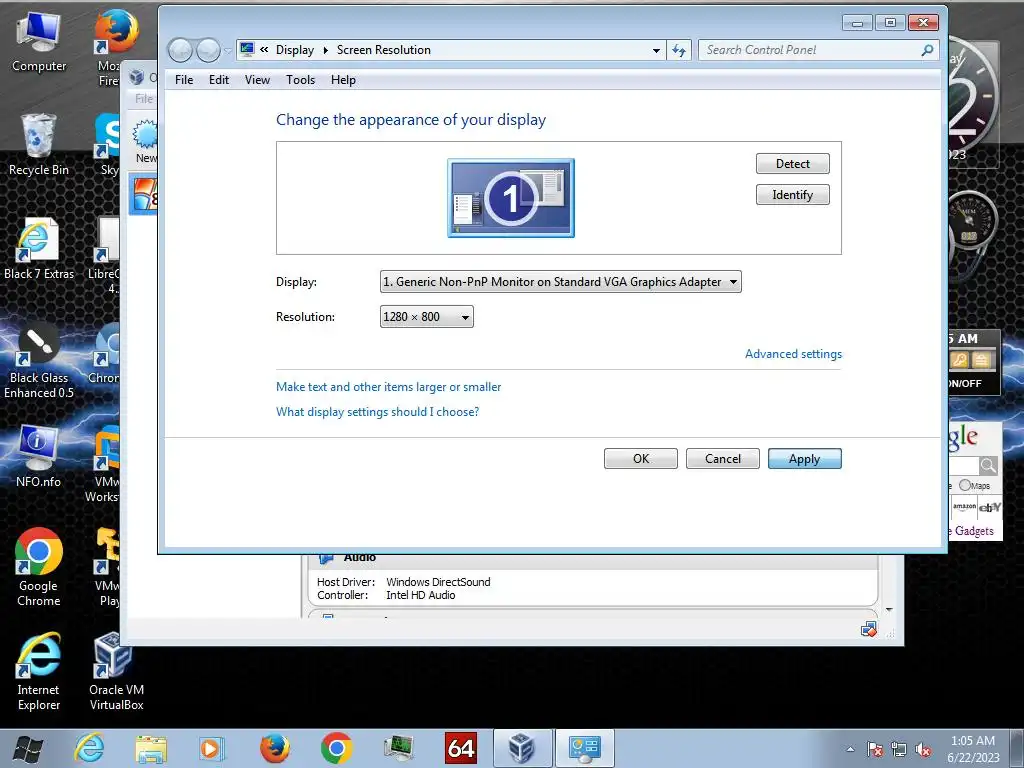Click the breadcrumb double chevron before Display
Viewport: 1024px width, 768px height.
(264, 50)
